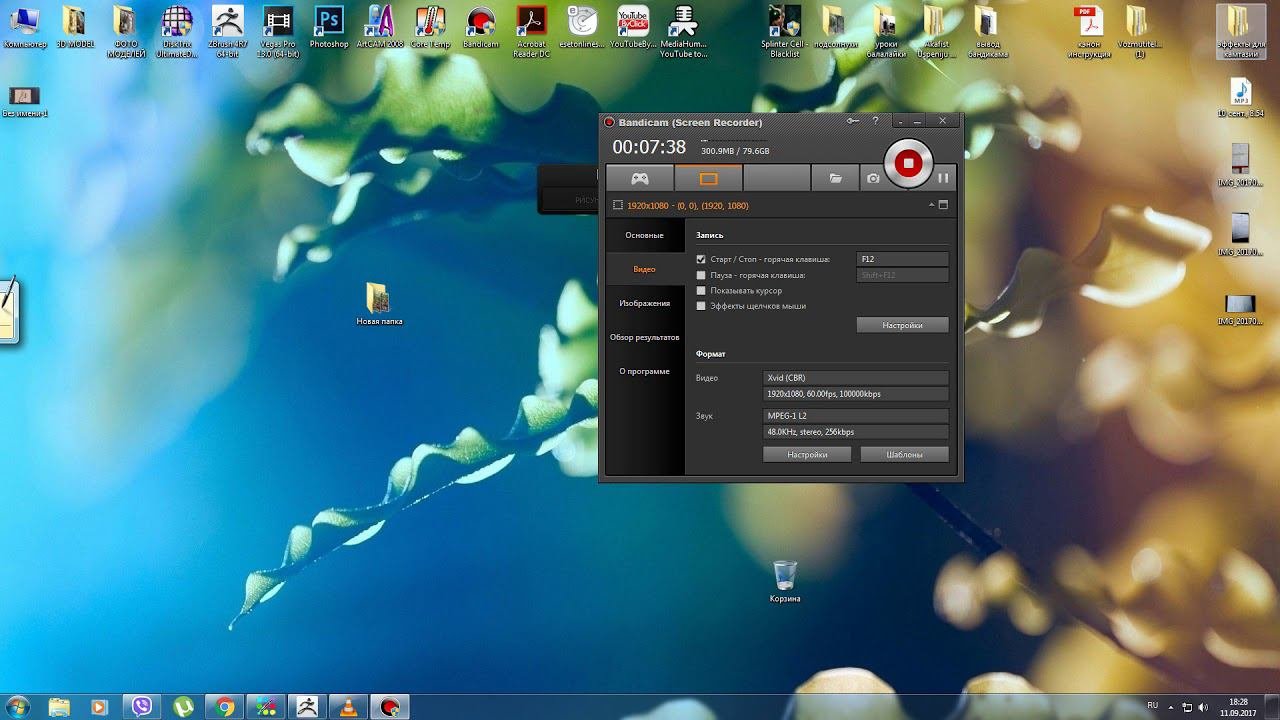Open the output folder icon
Viewport: 1280px width, 720px height.
click(835, 178)
